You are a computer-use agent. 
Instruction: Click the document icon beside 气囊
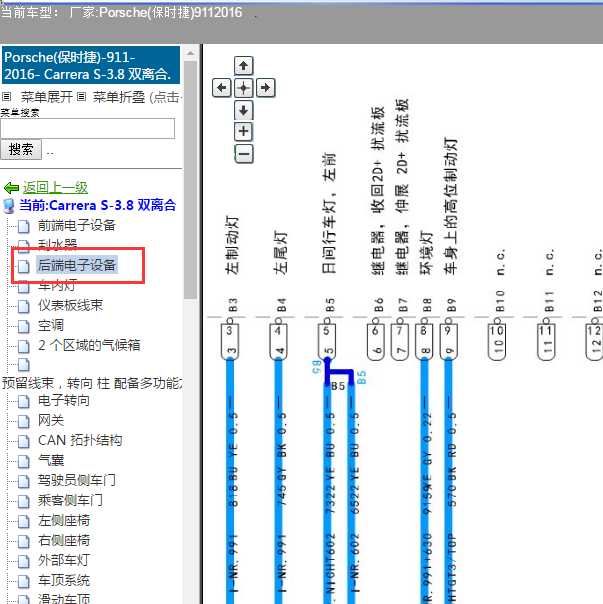(x=24, y=461)
